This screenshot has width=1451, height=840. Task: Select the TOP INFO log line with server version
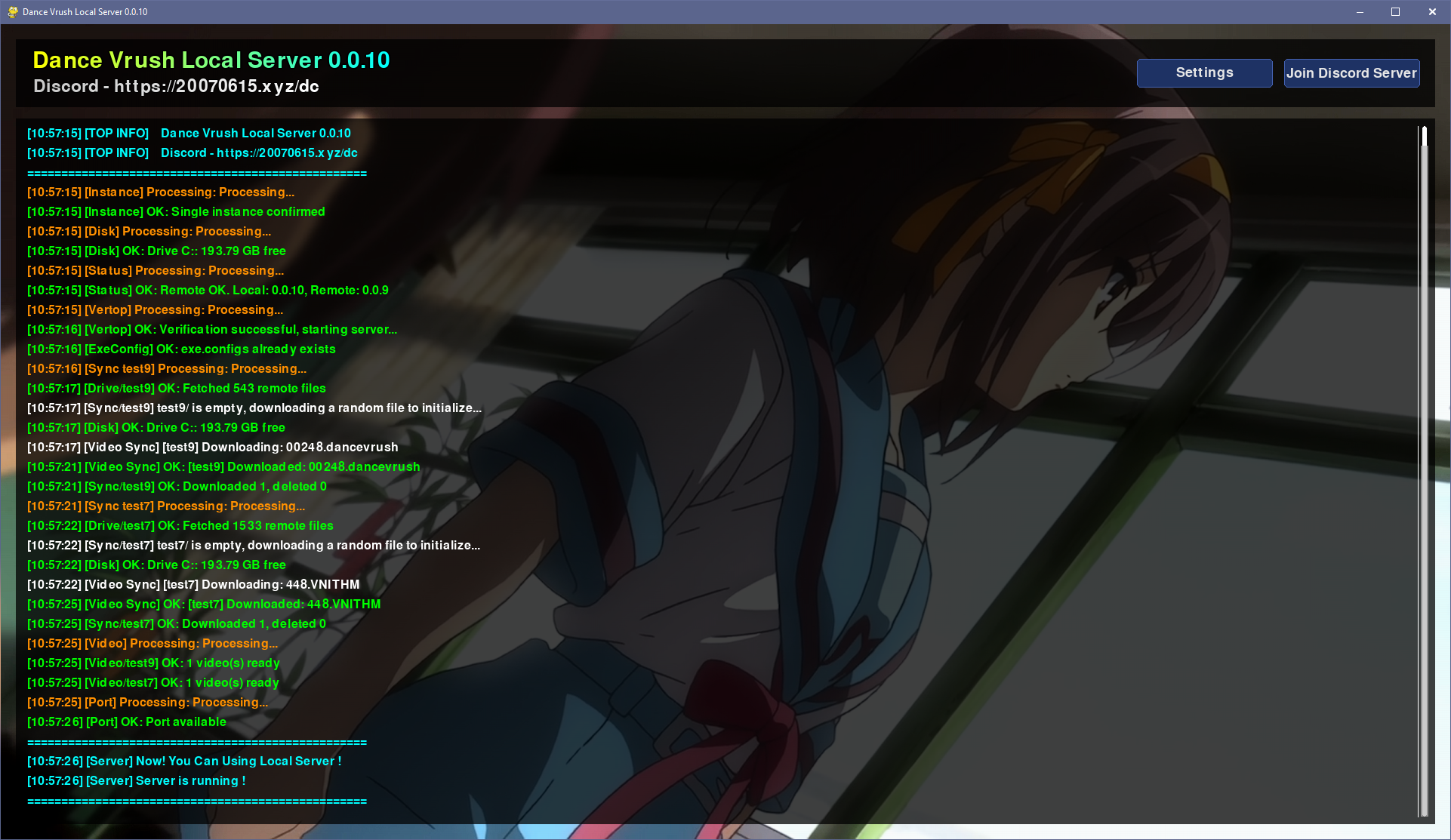click(189, 134)
